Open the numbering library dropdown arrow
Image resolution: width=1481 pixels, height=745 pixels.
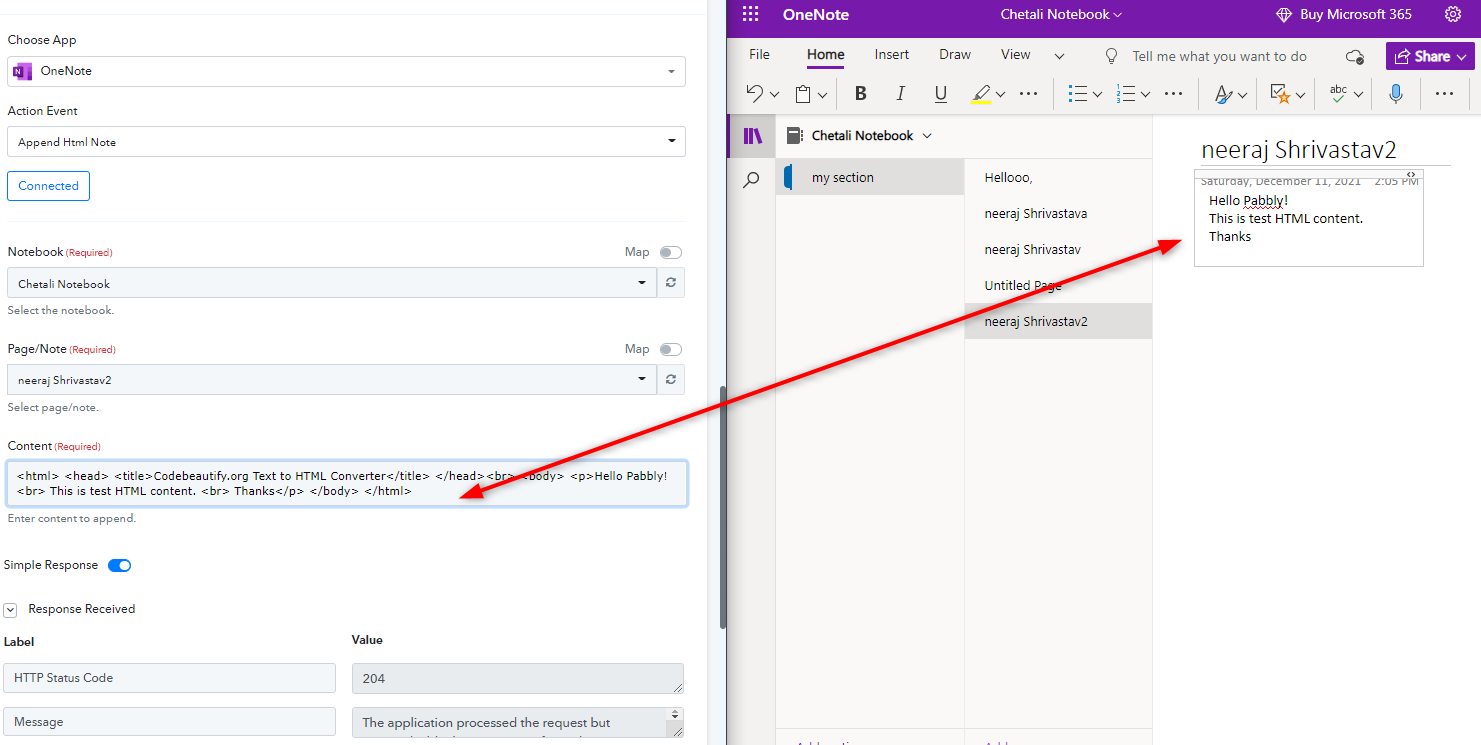[1145, 95]
